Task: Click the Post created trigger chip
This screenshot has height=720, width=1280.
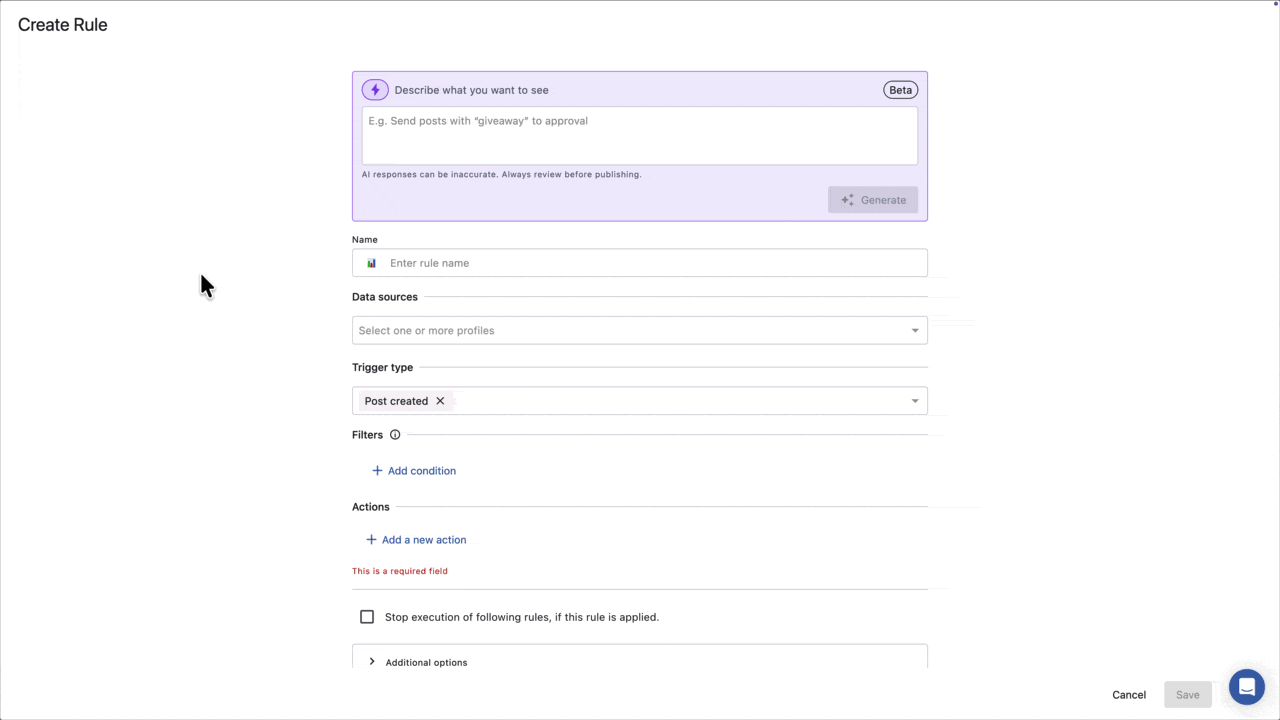Action: [396, 401]
